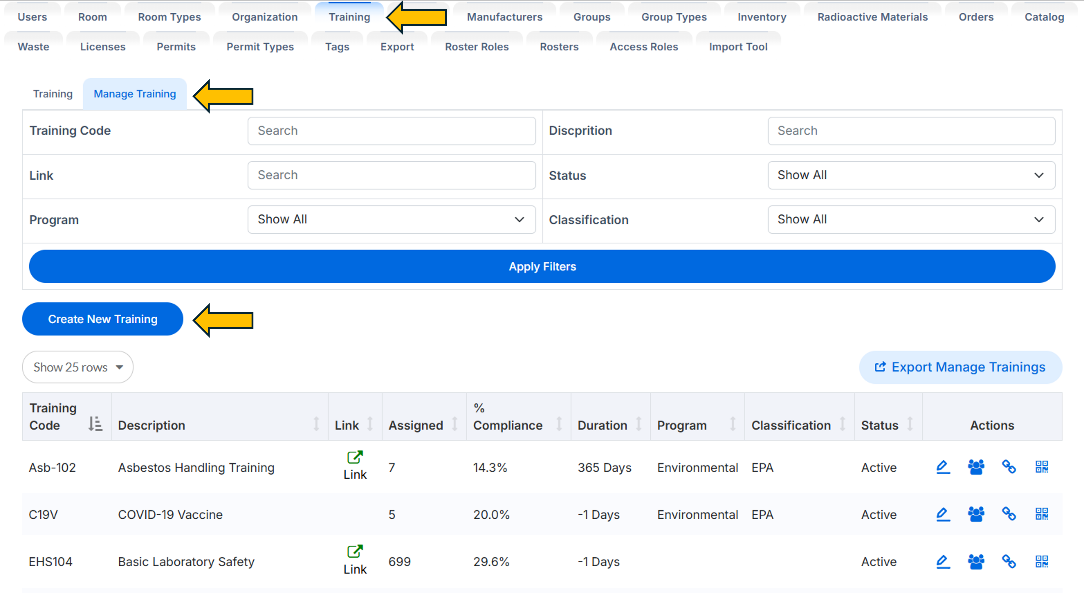Open users group icon for EHS104 row
The height and width of the screenshot is (593, 1084).
[x=976, y=562]
